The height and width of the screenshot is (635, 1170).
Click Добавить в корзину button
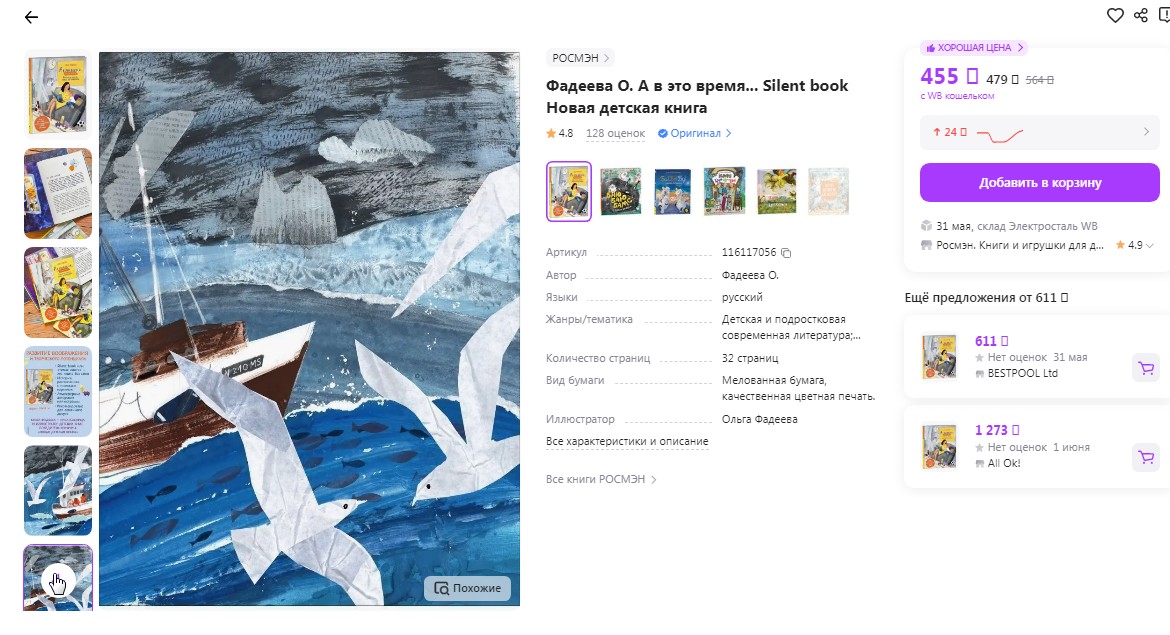[1039, 183]
